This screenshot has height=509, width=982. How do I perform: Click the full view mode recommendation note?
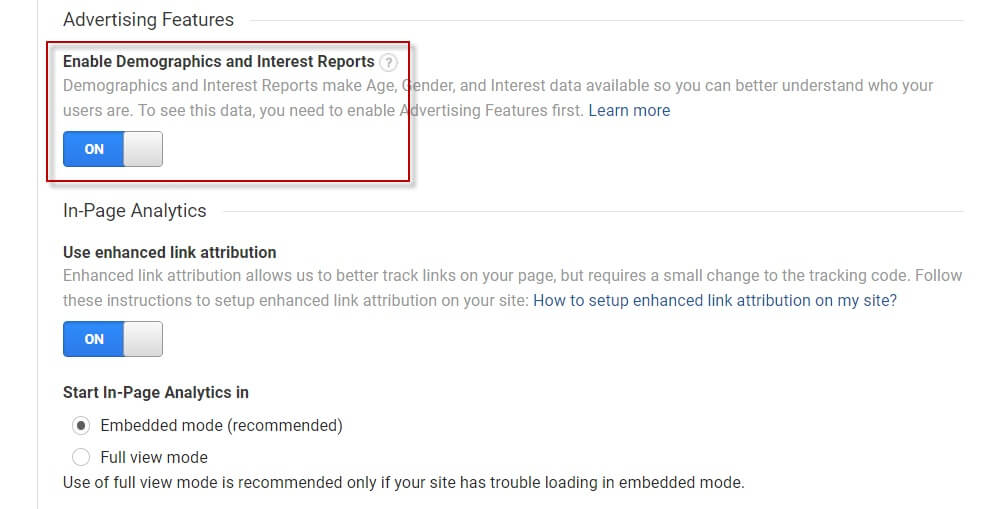[403, 483]
